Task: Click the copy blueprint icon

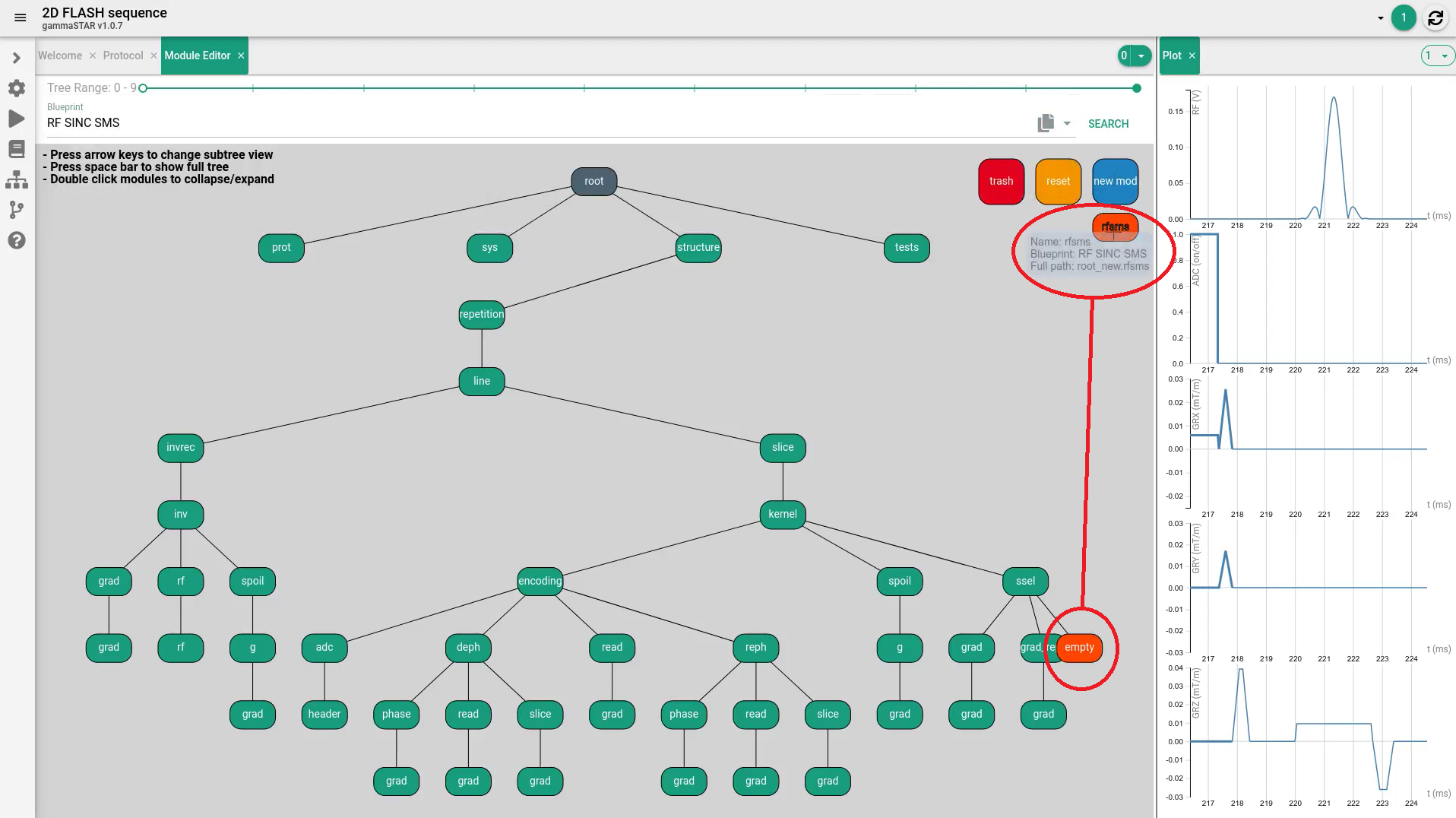Action: click(1046, 123)
